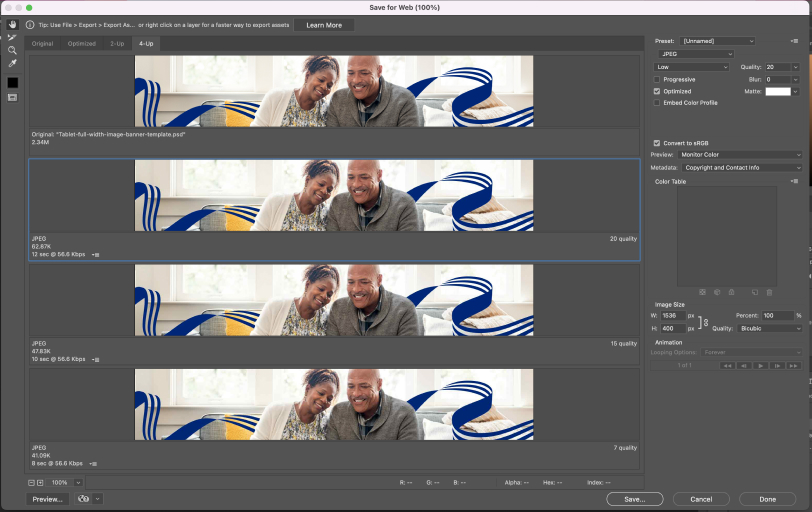Click the white Matte color swatch
Image resolution: width=812 pixels, height=512 pixels.
pos(778,92)
